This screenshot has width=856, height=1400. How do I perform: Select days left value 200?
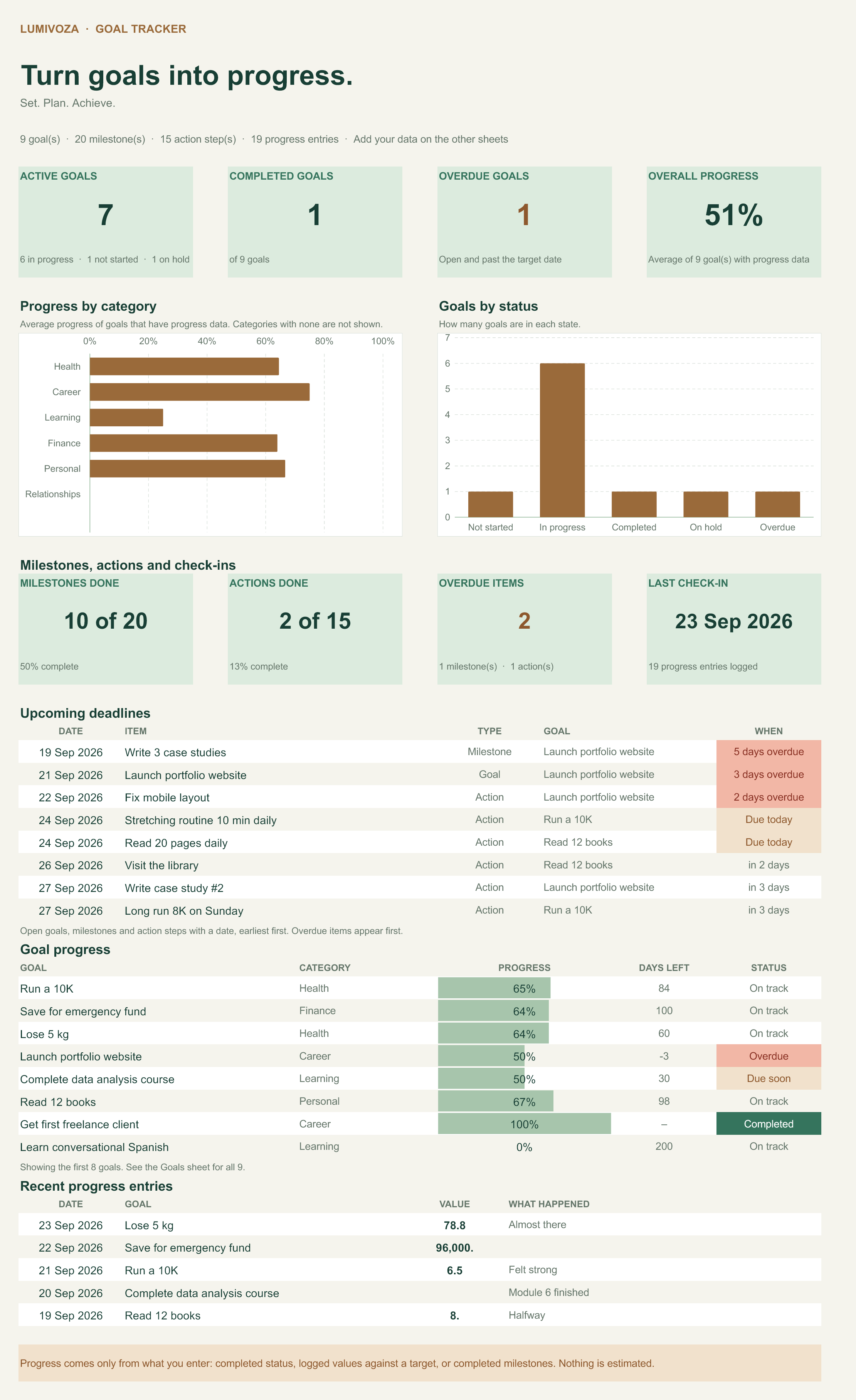[x=664, y=1146]
